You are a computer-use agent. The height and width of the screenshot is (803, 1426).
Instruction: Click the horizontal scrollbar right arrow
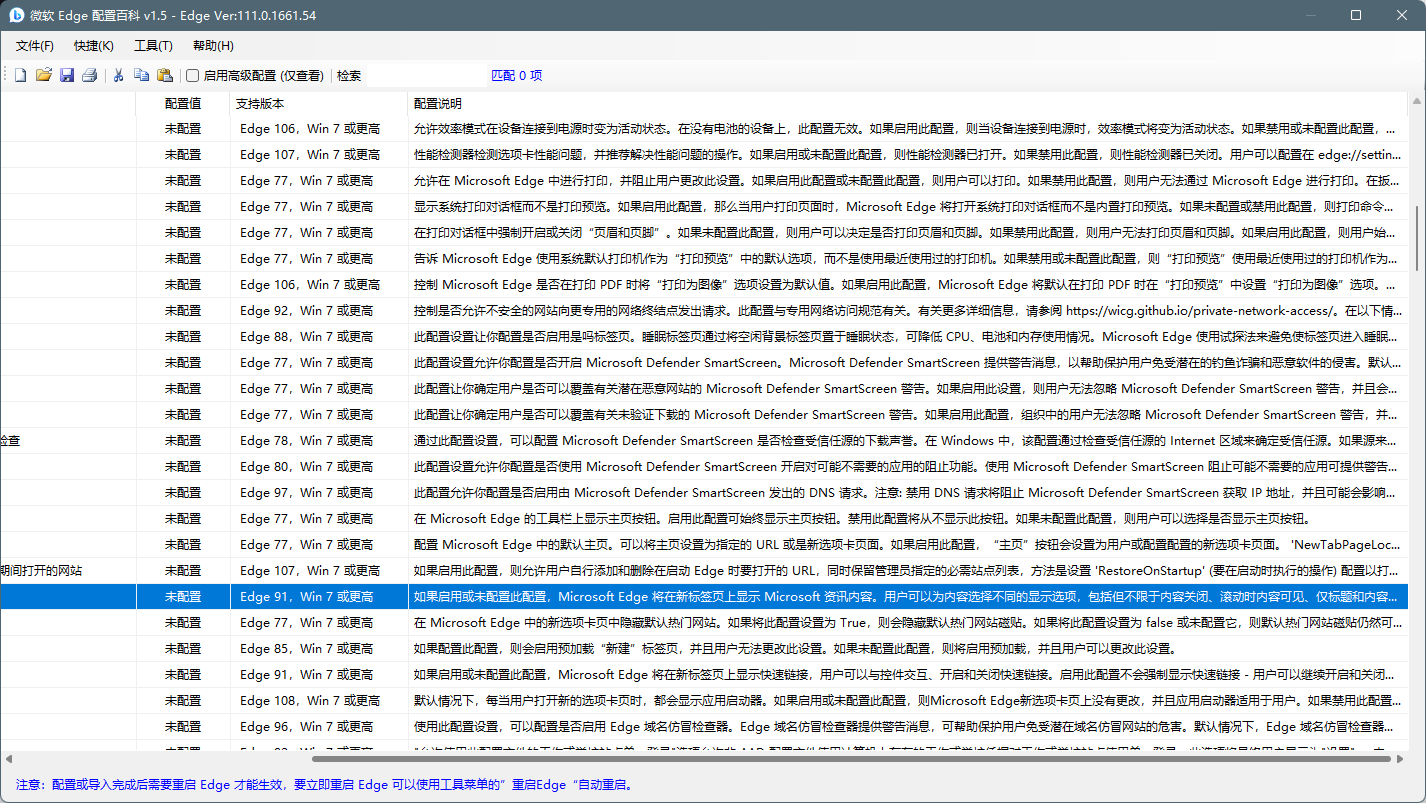click(1400, 758)
